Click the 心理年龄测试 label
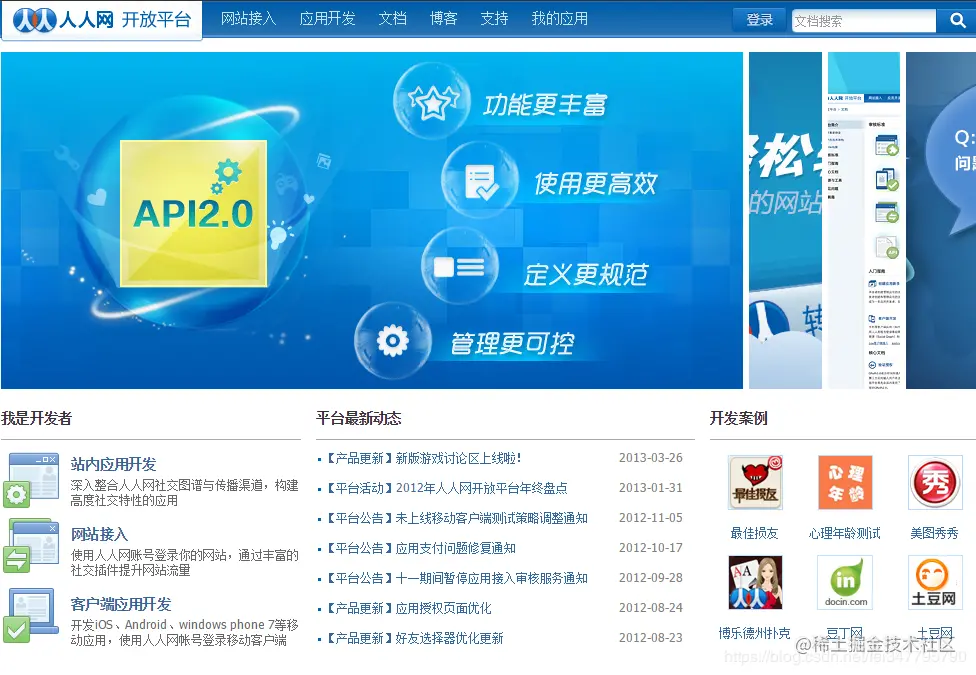This screenshot has height=675, width=976. pyautogui.click(x=845, y=533)
